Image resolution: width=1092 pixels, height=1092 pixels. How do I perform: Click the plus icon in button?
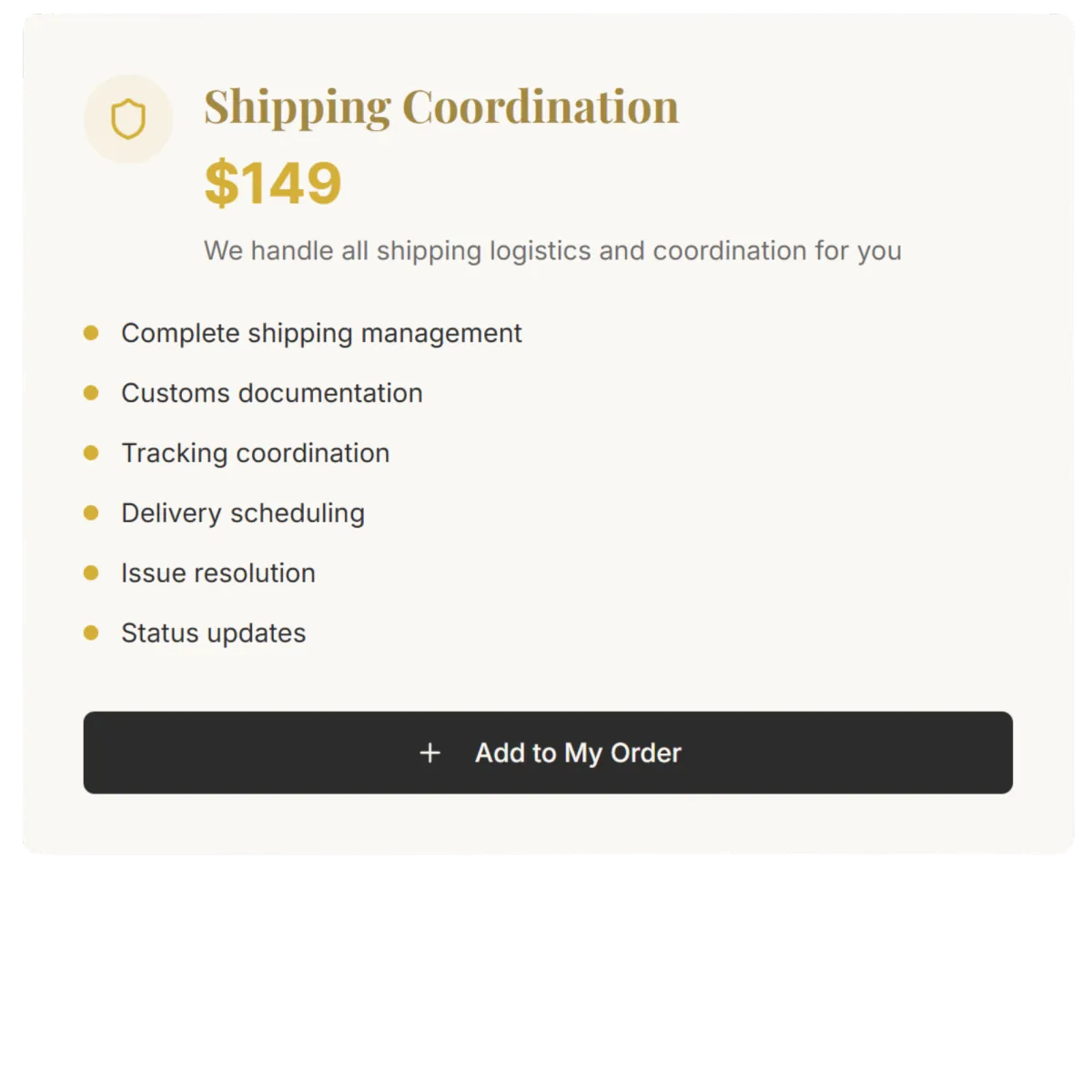[430, 753]
